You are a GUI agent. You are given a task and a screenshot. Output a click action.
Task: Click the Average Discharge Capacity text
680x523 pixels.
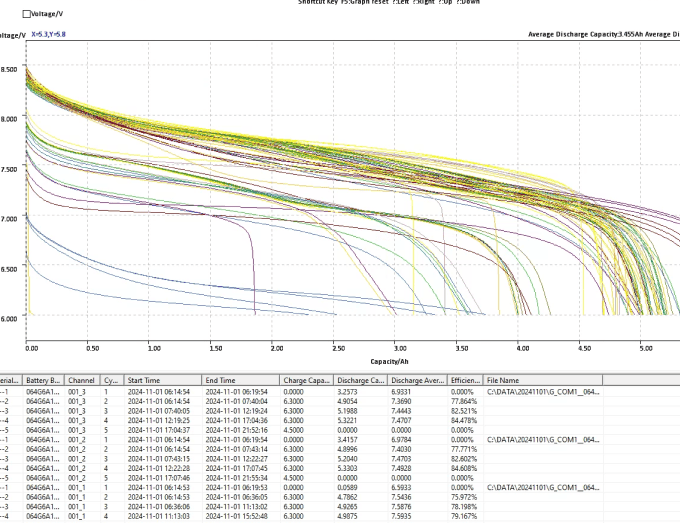coord(585,34)
